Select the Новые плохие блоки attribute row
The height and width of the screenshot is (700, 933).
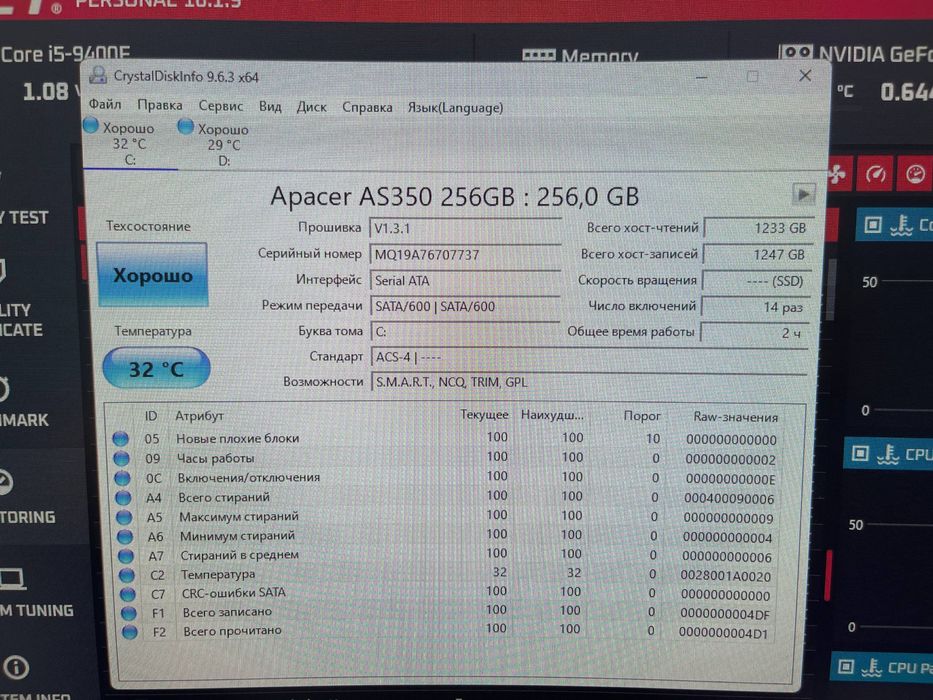(445, 439)
